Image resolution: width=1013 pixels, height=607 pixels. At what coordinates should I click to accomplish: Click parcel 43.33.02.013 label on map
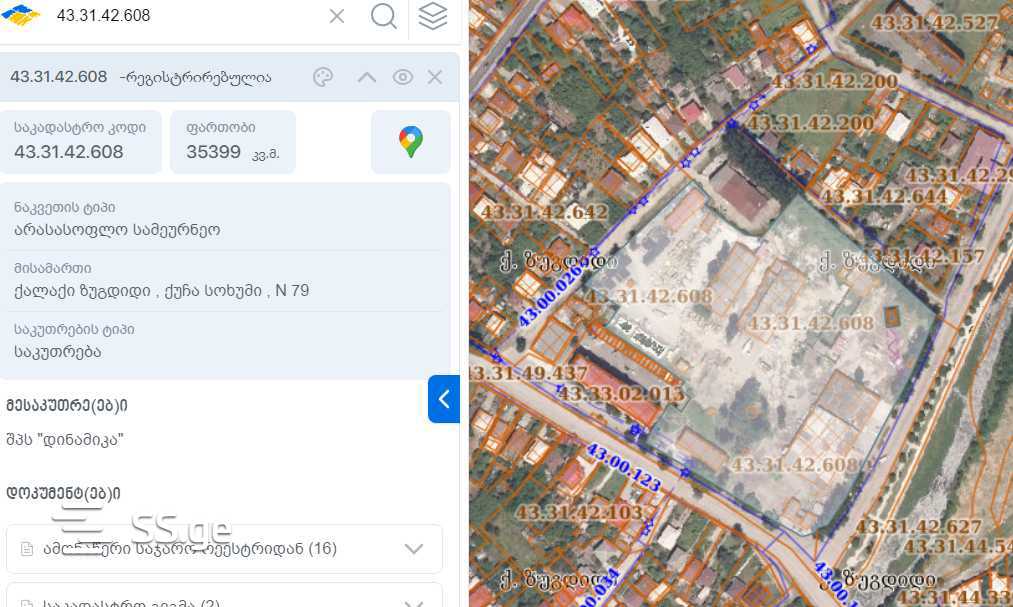(620, 393)
